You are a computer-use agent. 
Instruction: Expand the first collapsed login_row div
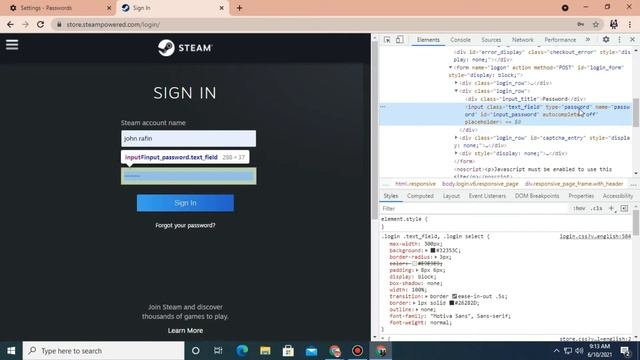[456, 83]
